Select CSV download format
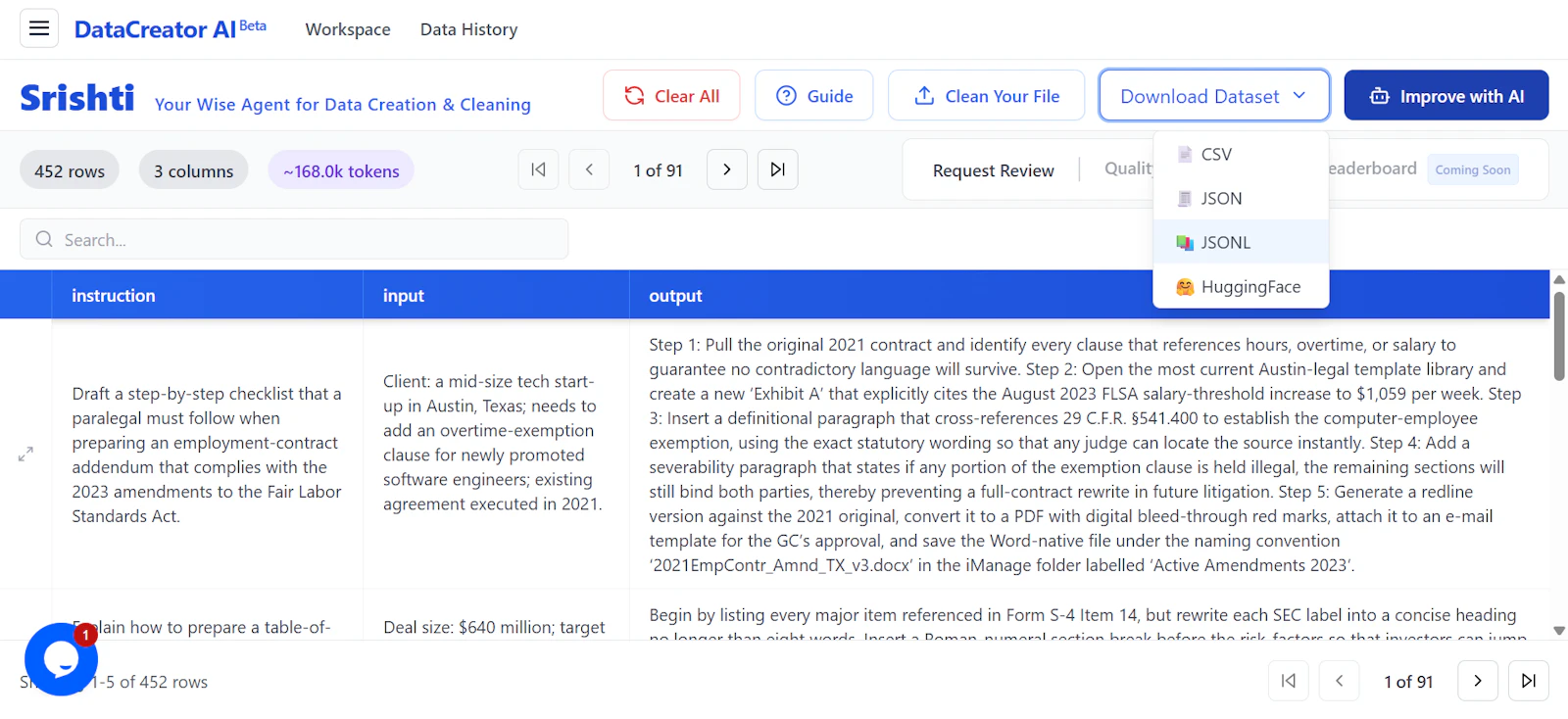The image size is (1568, 719). tap(1242, 154)
